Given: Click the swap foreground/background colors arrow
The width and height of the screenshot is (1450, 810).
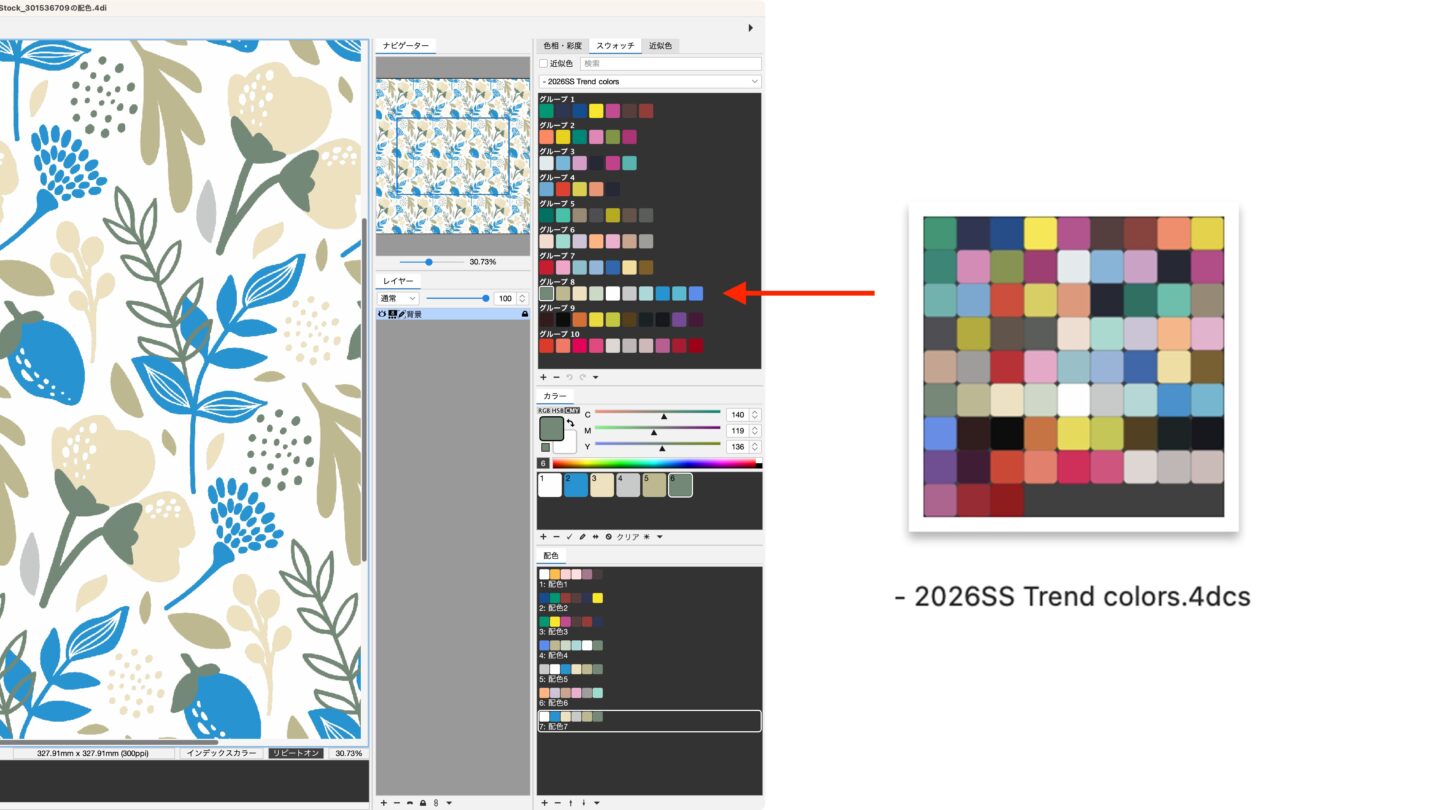Looking at the screenshot, I should click(570, 423).
